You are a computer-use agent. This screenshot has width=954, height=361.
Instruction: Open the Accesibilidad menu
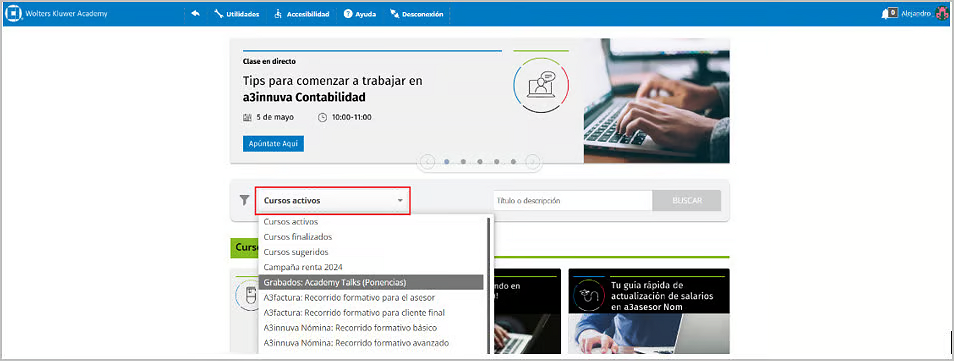[301, 13]
